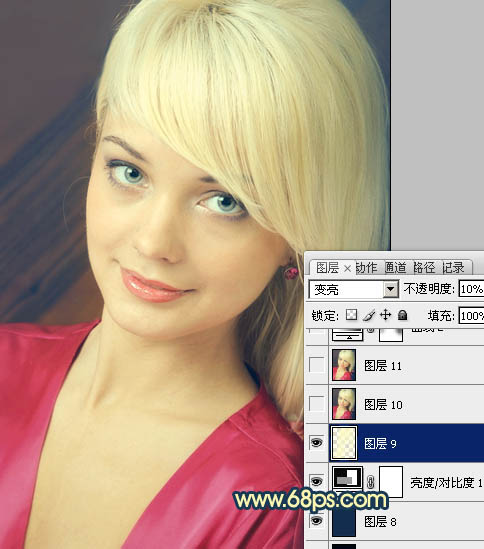Show layer 10 via its visibility box
Viewport: 484px width, 549px height.
[x=317, y=404]
